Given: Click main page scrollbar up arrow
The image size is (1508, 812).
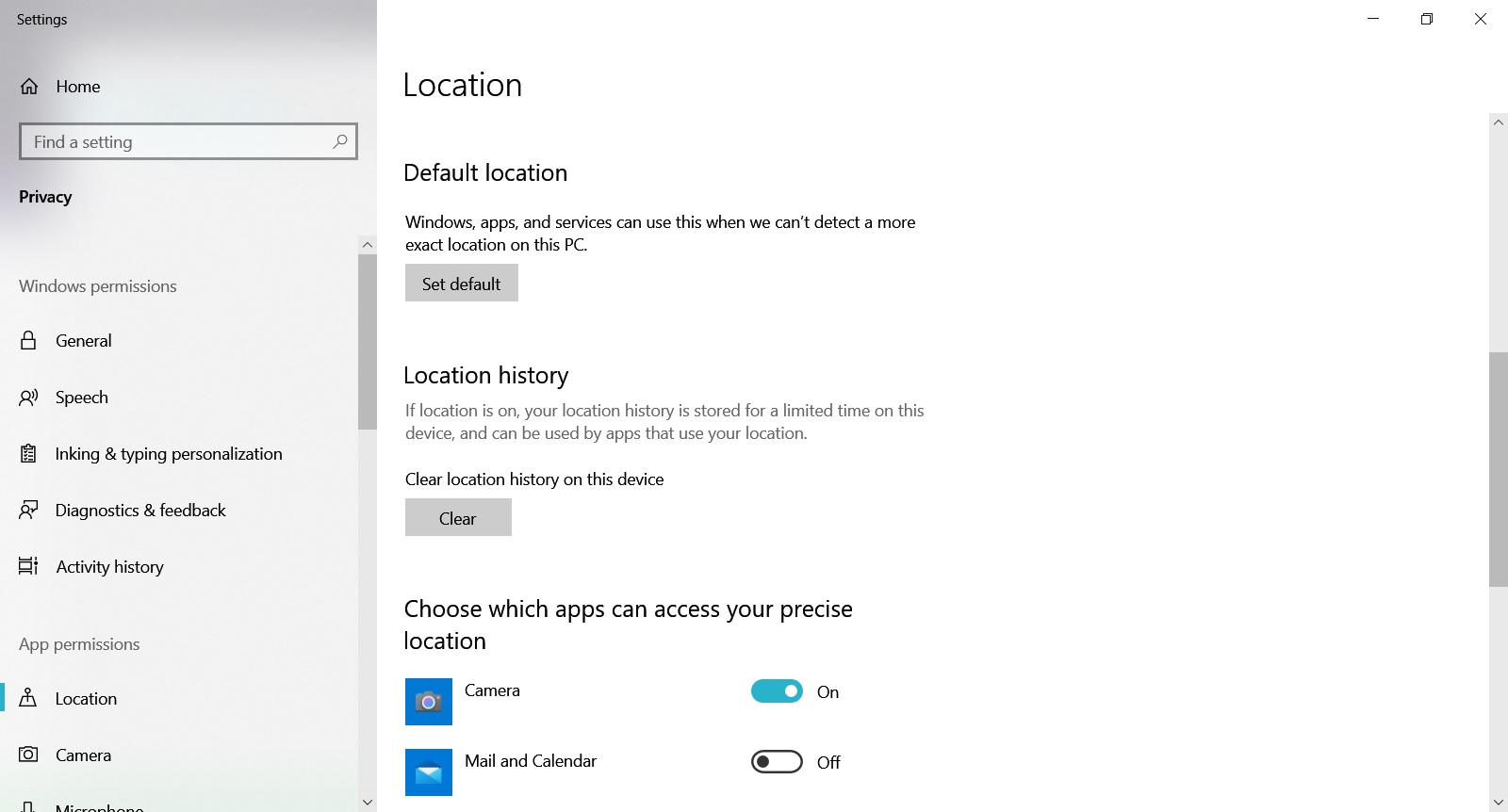Looking at the screenshot, I should 1499,122.
